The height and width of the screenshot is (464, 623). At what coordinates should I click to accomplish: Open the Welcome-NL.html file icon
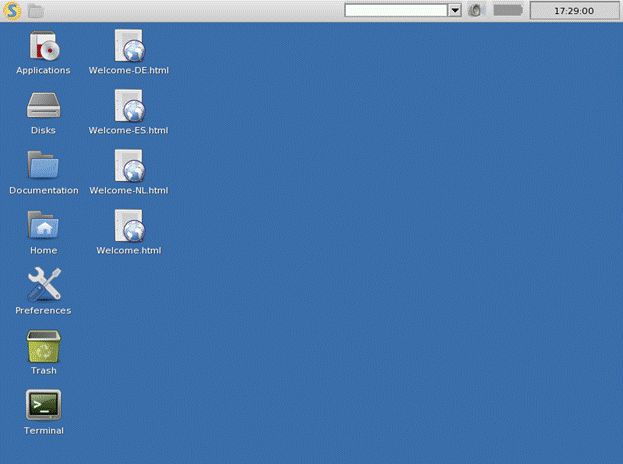point(130,166)
